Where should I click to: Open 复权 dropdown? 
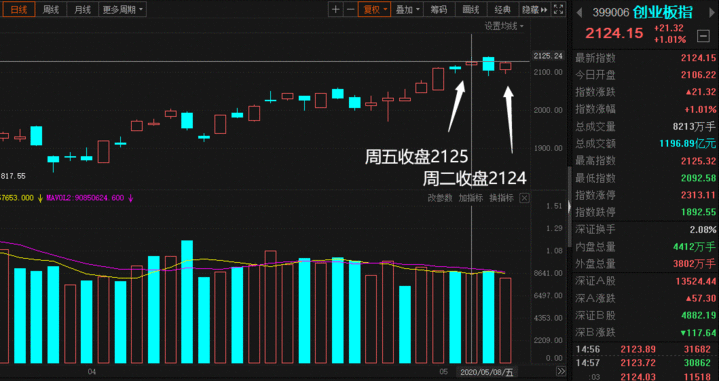(375, 9)
